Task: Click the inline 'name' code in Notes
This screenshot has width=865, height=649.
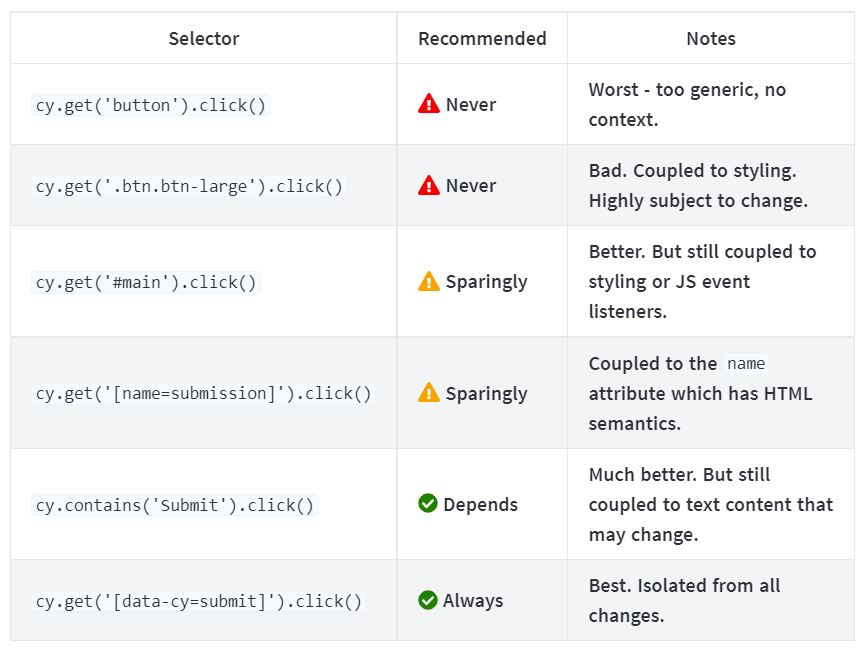Action: click(748, 364)
